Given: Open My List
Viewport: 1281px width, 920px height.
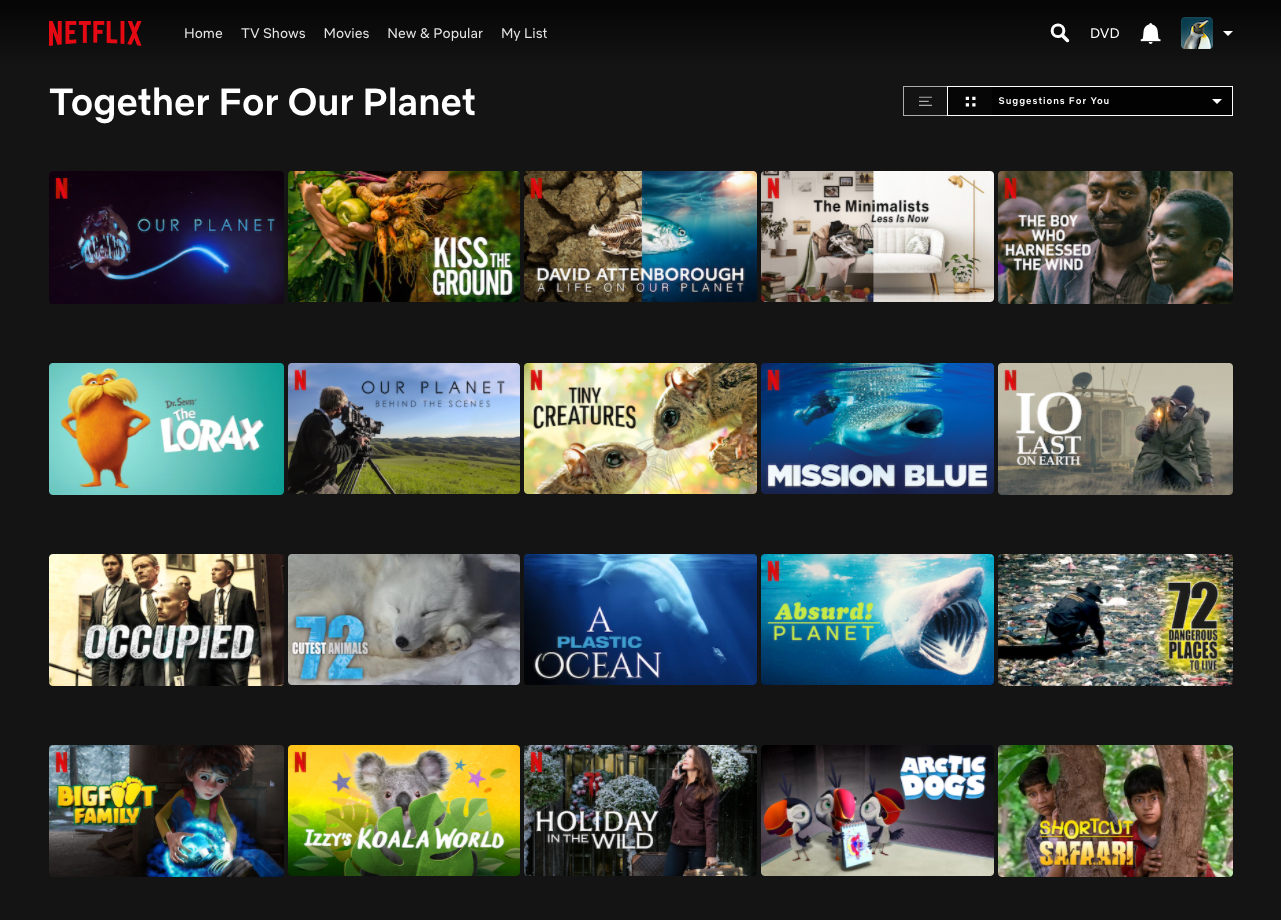Looking at the screenshot, I should [x=524, y=33].
